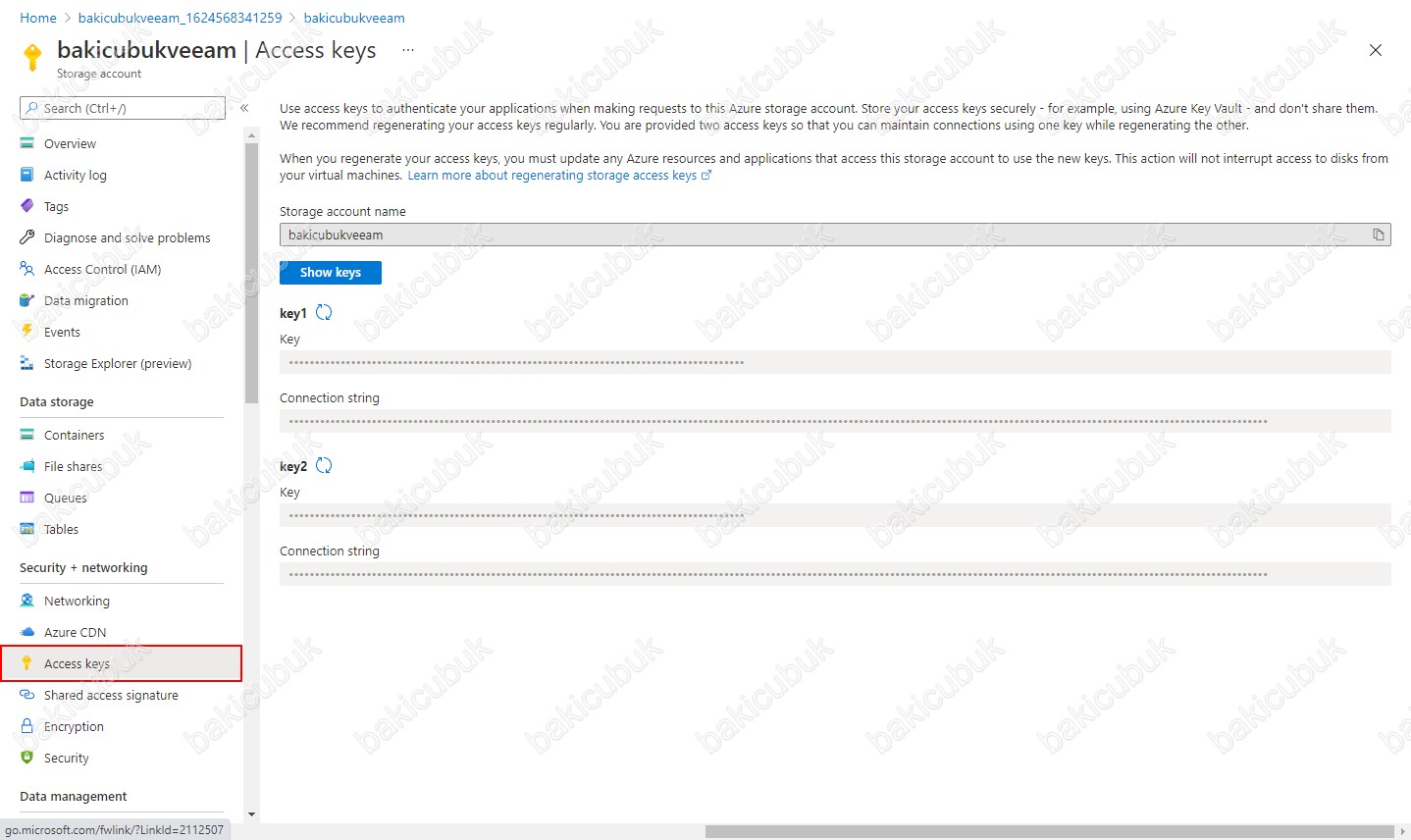Click the Tags icon
Screen dimensions: 1411x840
point(26,206)
